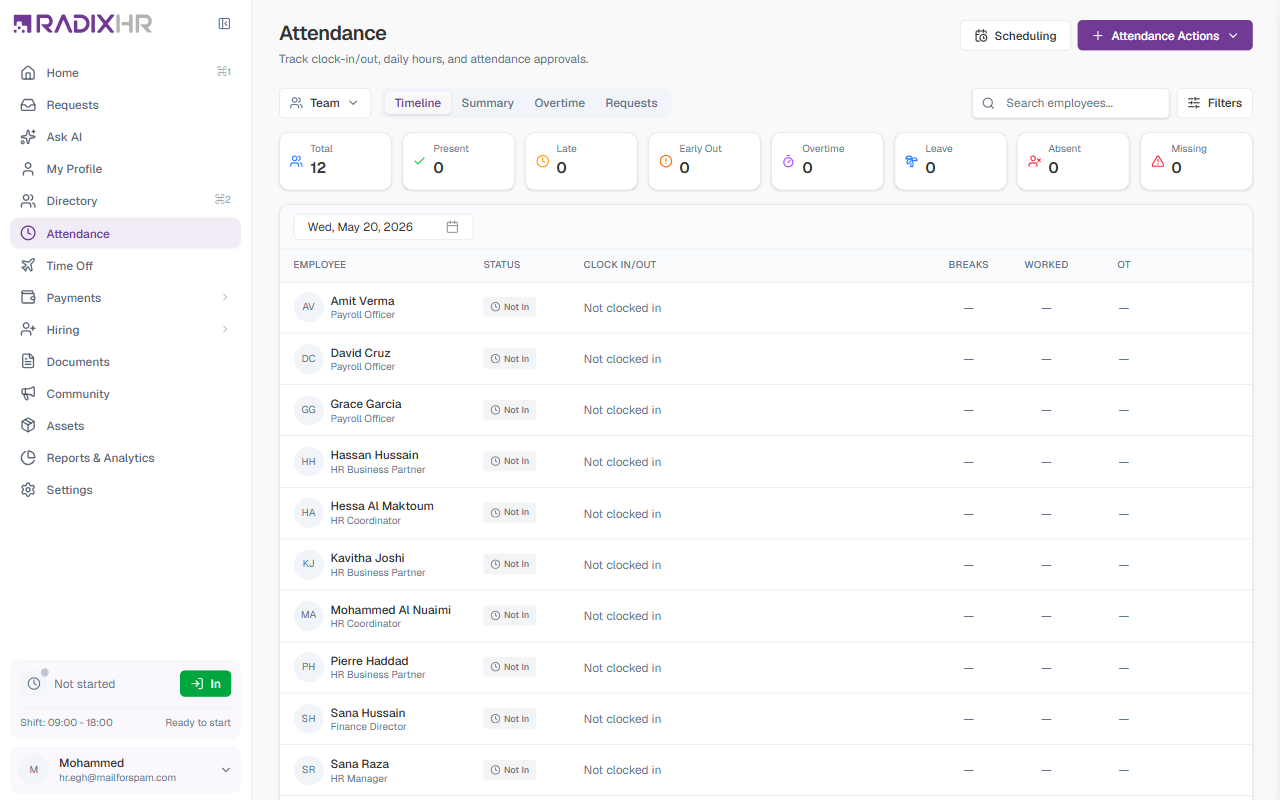
Task: Collapse the sidebar using the panel icon
Action: (x=224, y=24)
